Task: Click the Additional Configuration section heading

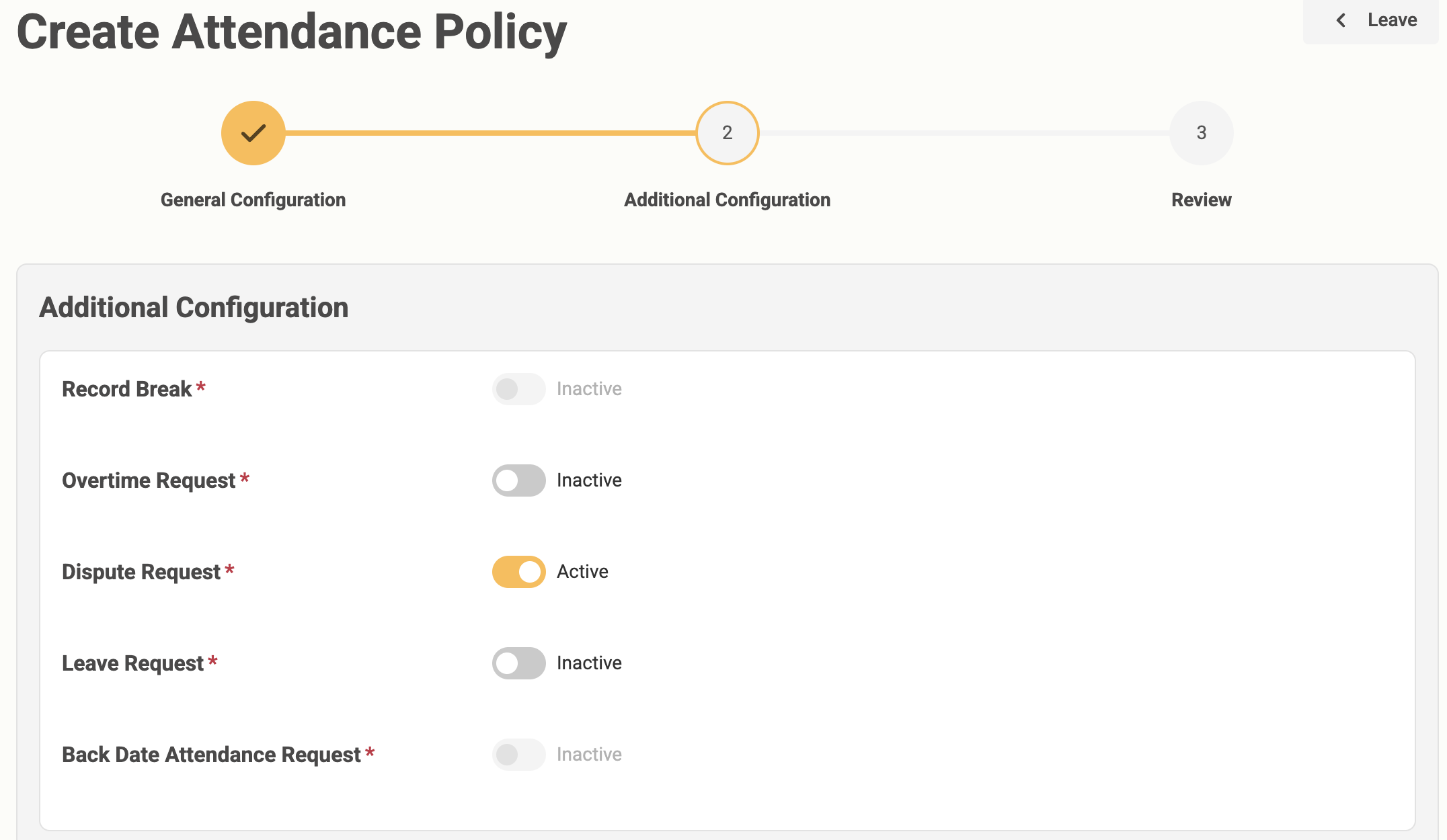Action: [x=194, y=308]
